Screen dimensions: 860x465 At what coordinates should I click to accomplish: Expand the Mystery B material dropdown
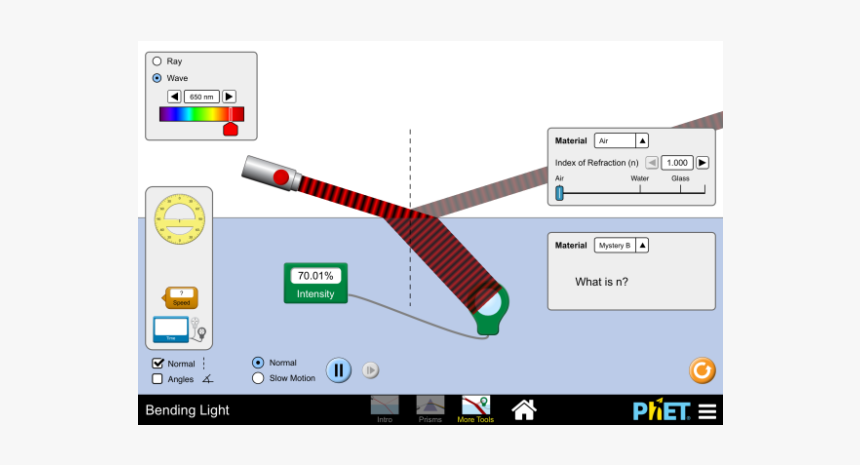621,245
